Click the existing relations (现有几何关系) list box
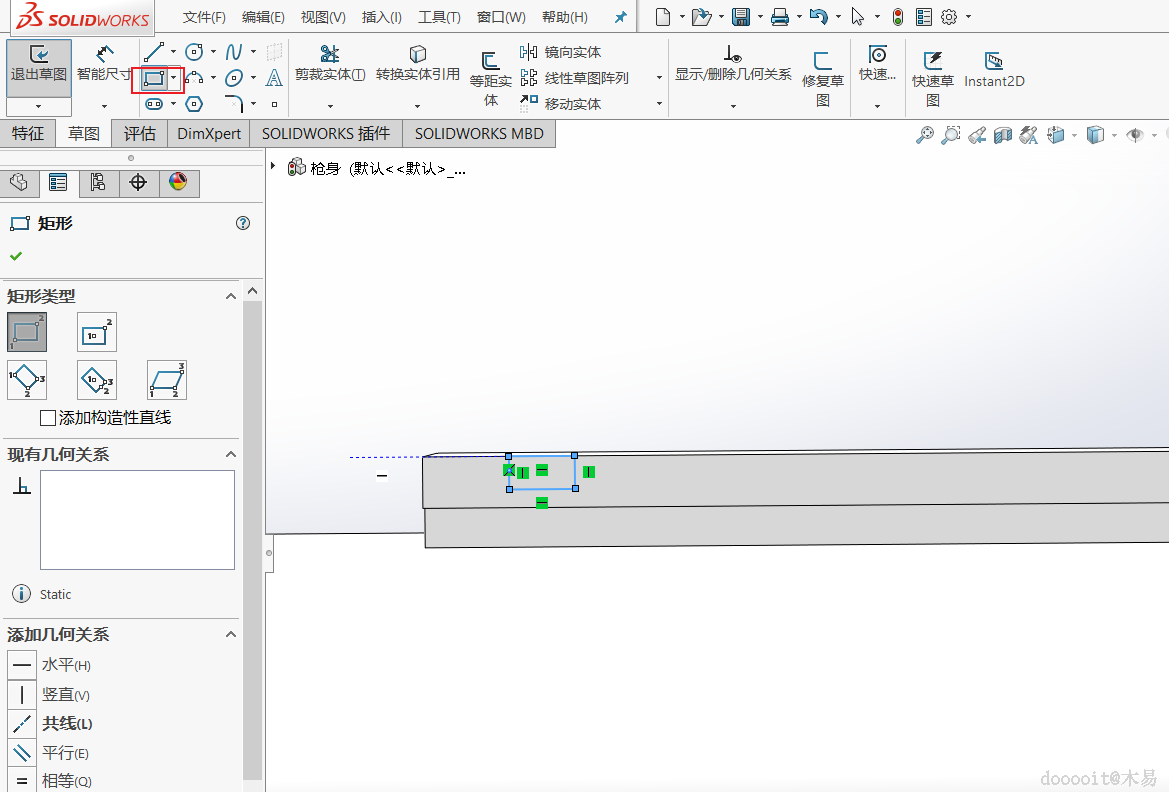The height and width of the screenshot is (792, 1169). point(137,520)
